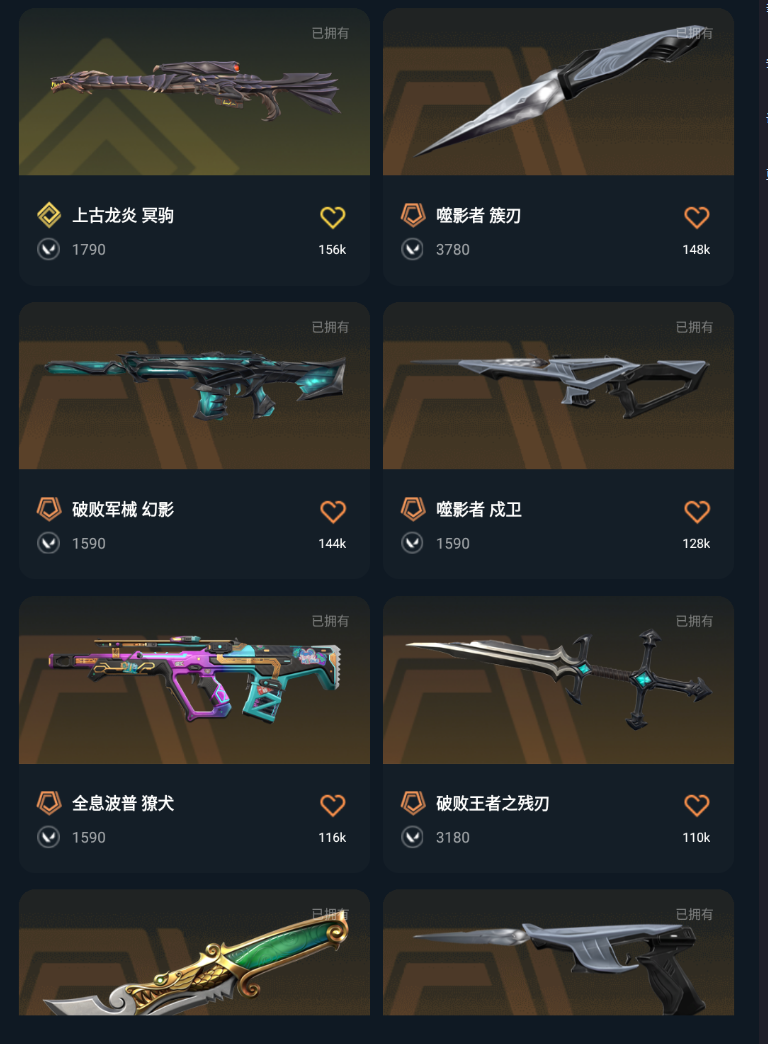Screen dimensions: 768x1044
Task: Open the green-handled dagger thumbnail
Action: click(194, 953)
